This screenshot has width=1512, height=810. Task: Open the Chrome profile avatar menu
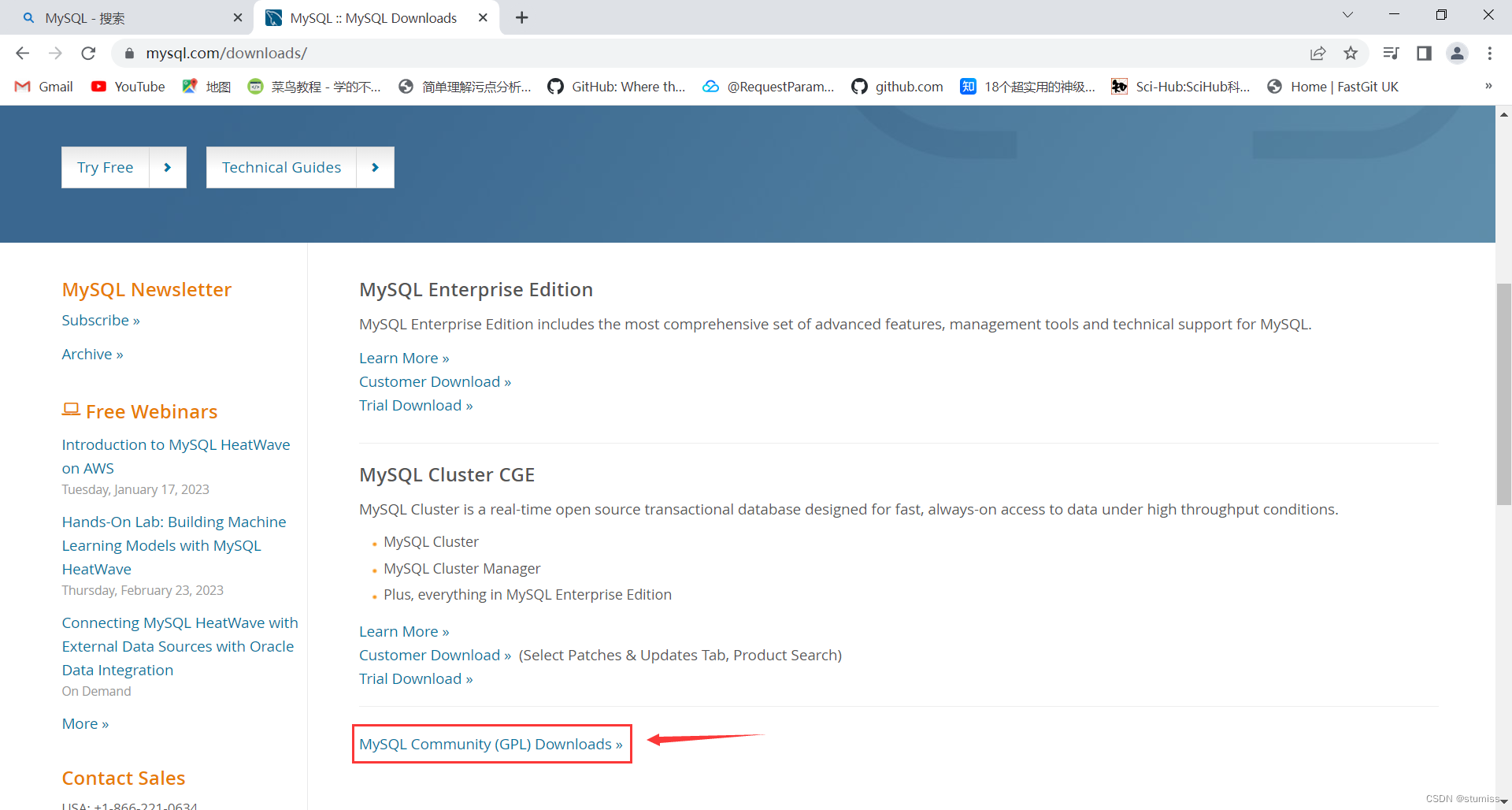tap(1457, 53)
